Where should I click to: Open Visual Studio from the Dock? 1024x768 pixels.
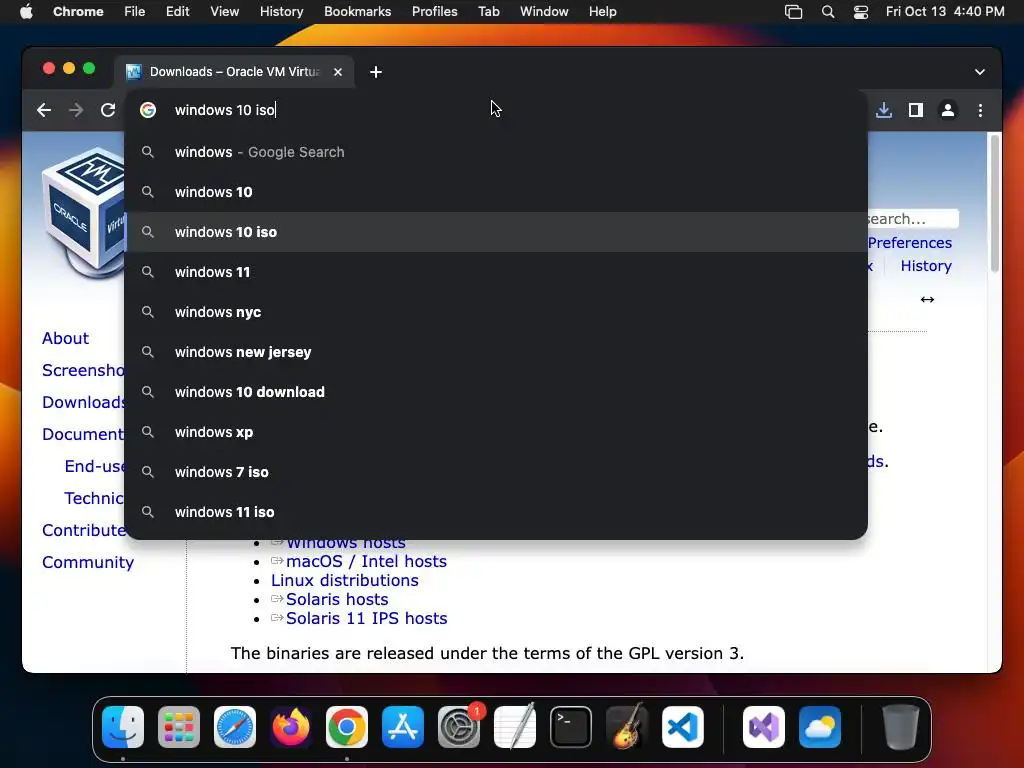coord(763,727)
